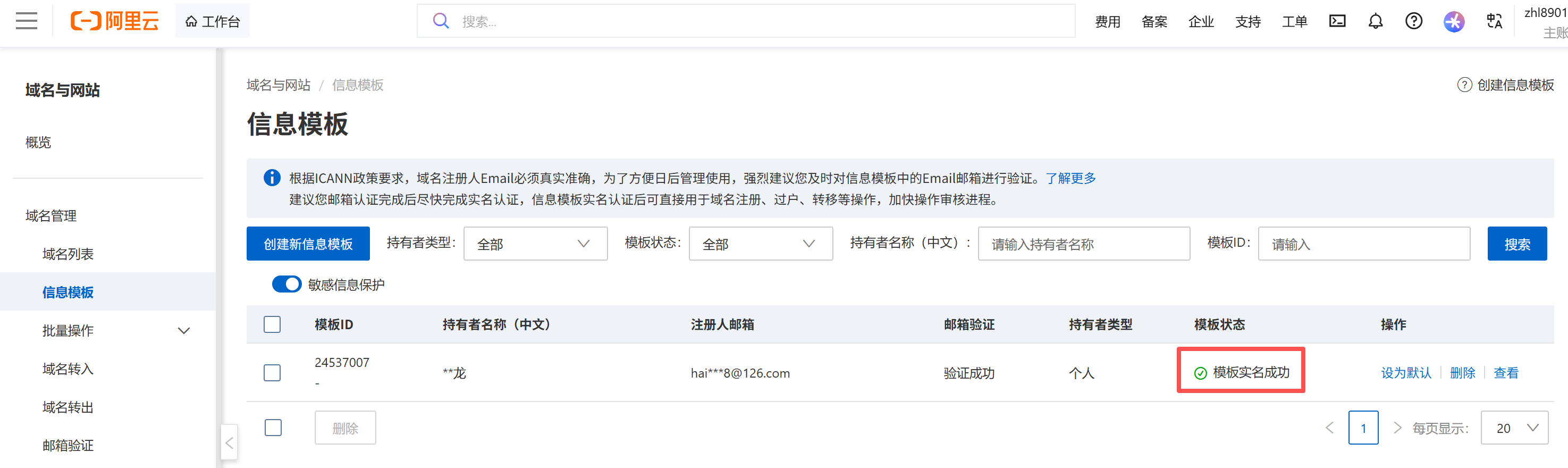Image resolution: width=1568 pixels, height=468 pixels.
Task: Open 邮箱验证 in the sidebar
Action: click(68, 446)
